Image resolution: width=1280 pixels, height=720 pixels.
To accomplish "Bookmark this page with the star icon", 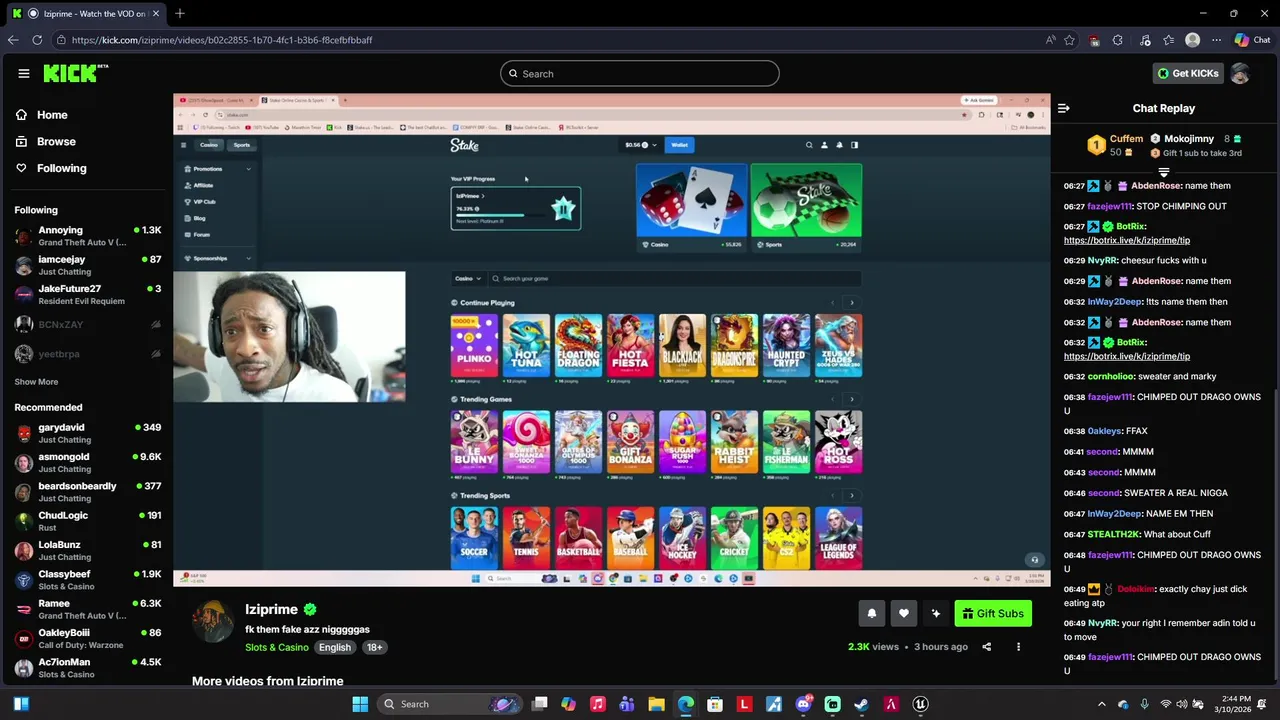I will tap(1069, 40).
